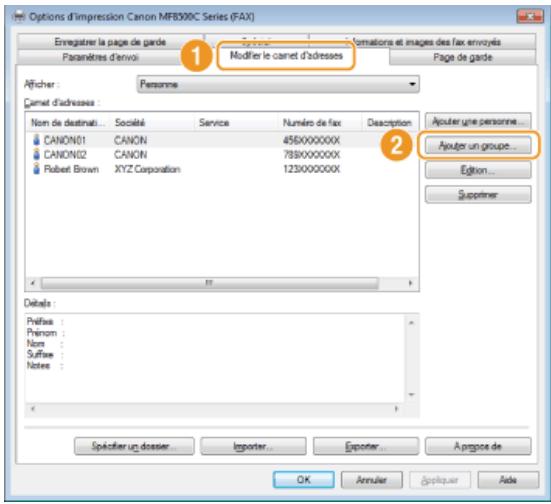Select the Robert Brown person icon
The height and width of the screenshot is (504, 551).
[36, 168]
